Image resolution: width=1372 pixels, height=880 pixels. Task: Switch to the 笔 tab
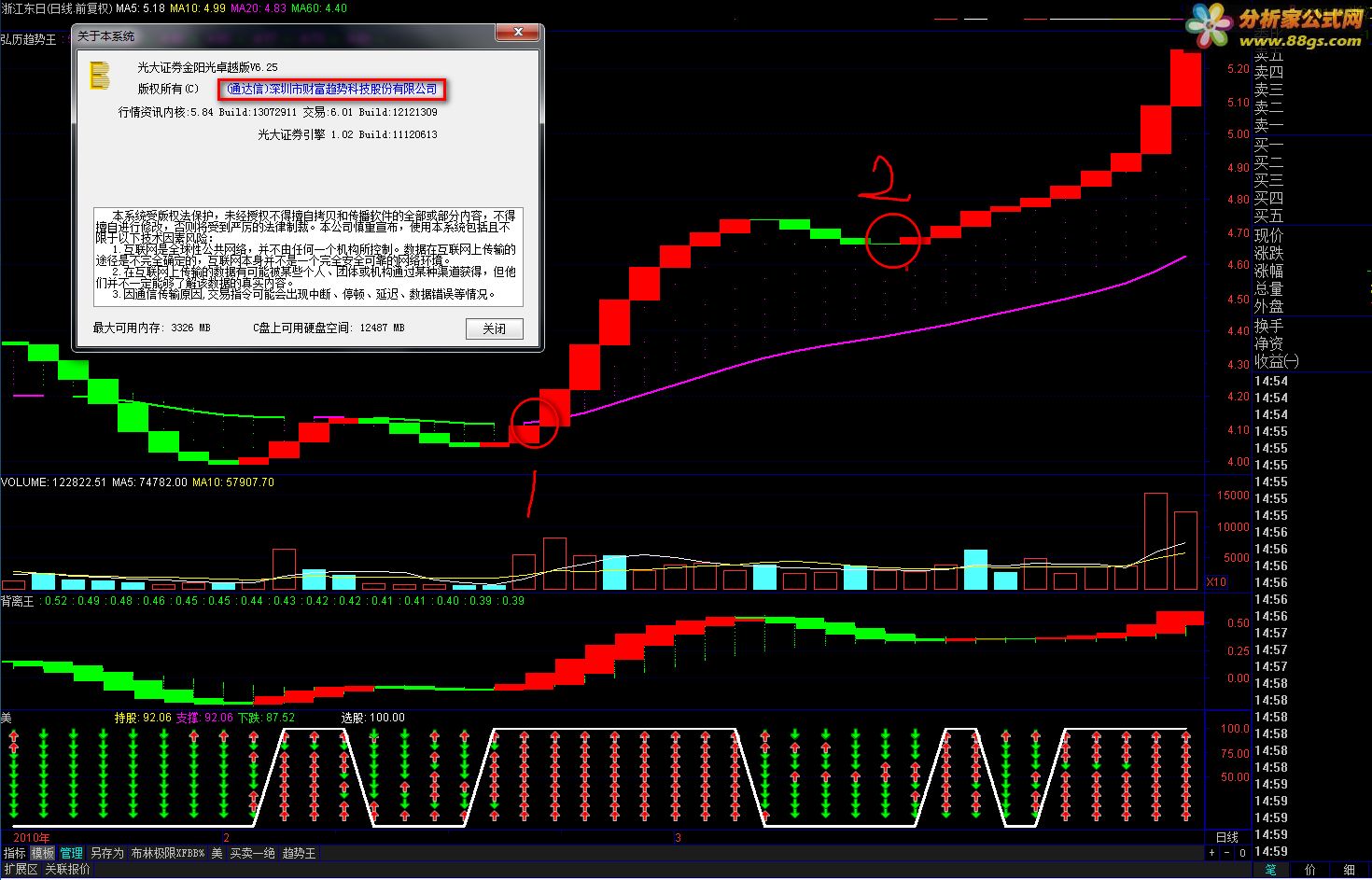(1270, 870)
